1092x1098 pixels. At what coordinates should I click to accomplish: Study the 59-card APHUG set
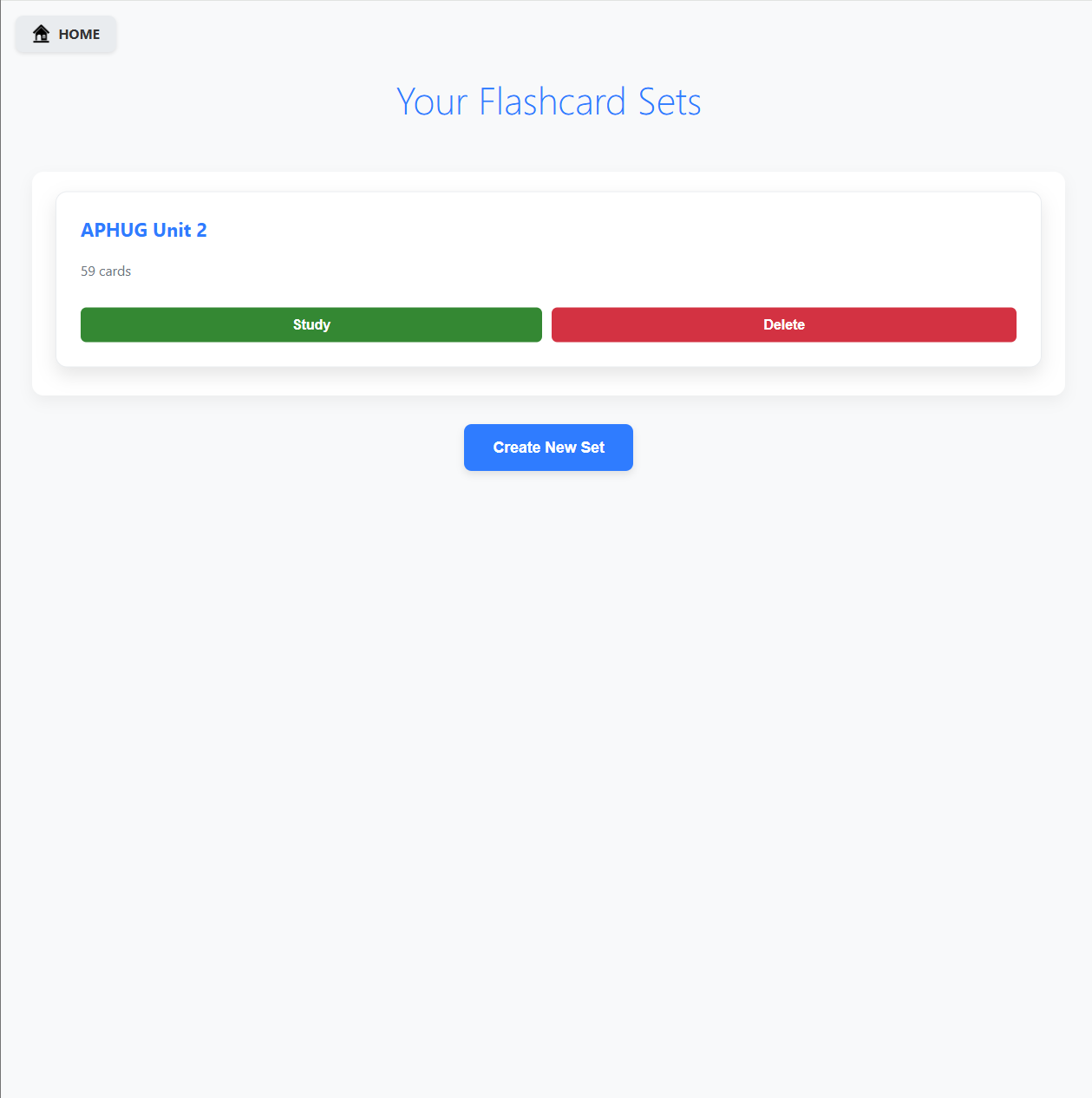pyautogui.click(x=311, y=324)
